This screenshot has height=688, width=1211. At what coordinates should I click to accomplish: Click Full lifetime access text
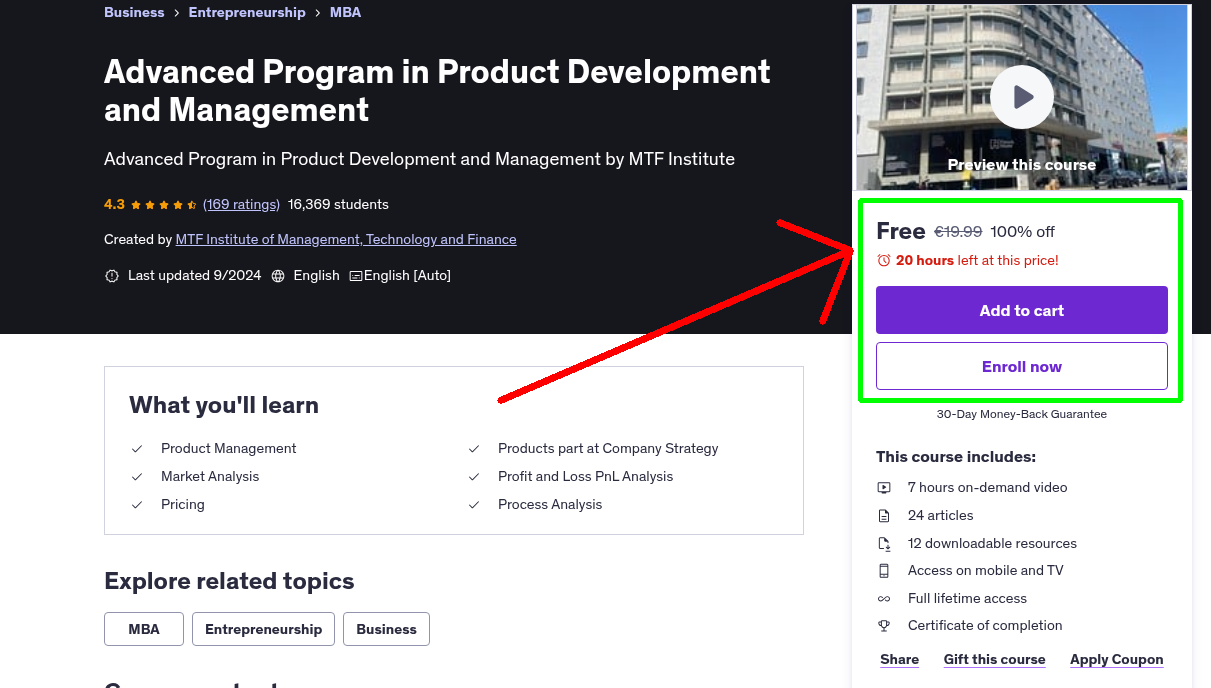967,599
